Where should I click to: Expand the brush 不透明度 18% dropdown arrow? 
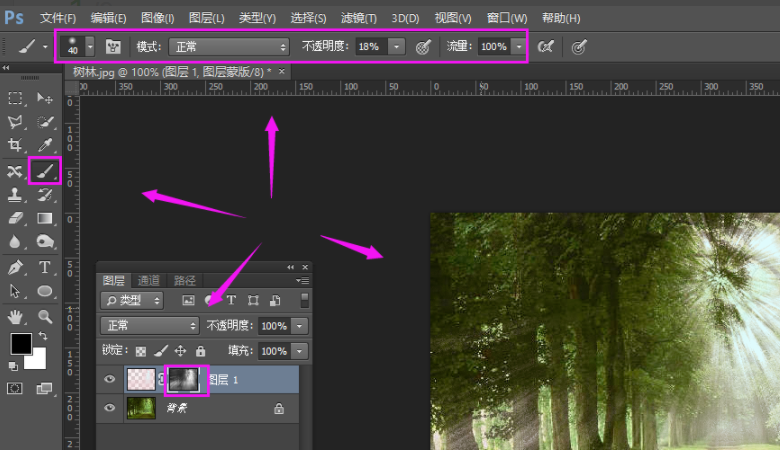click(x=396, y=46)
